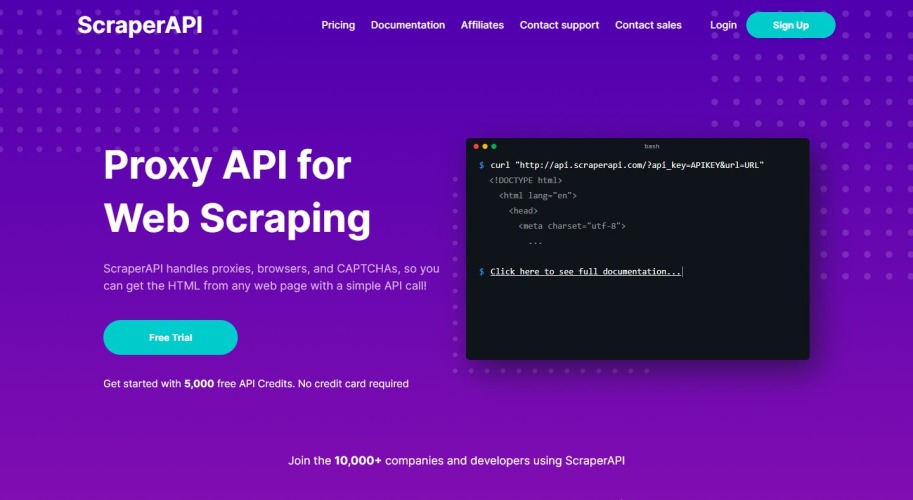Click the 5,000 free API Credits text
This screenshot has height=500, width=913.
240,384
